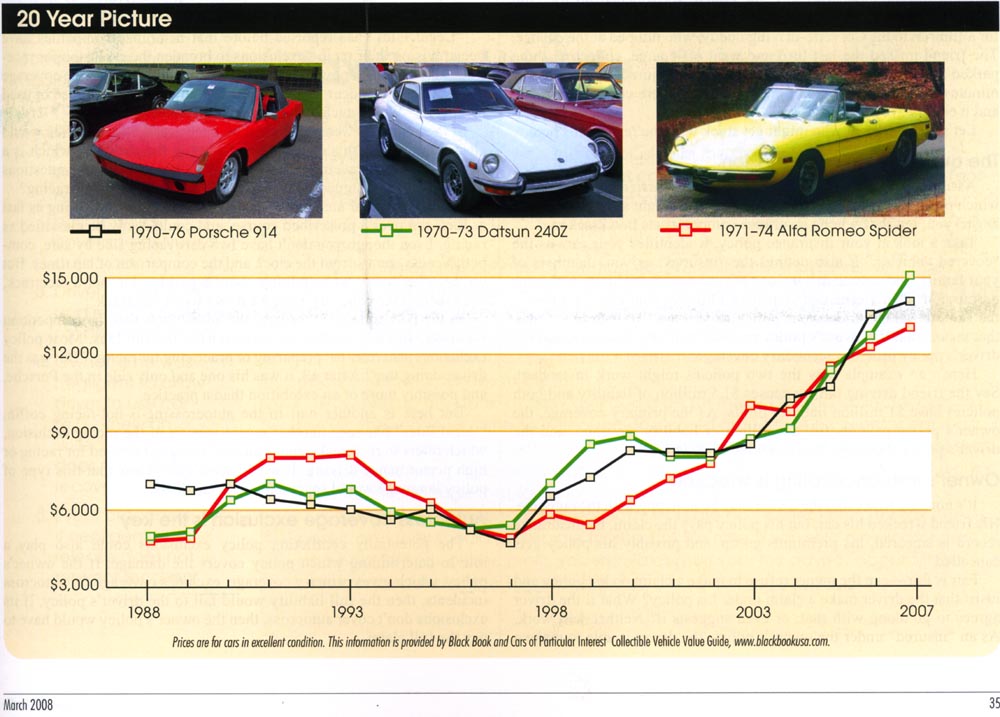Image resolution: width=1000 pixels, height=717 pixels.
Task: Click the "20 Year Picture" heading
Action: [x=94, y=18]
